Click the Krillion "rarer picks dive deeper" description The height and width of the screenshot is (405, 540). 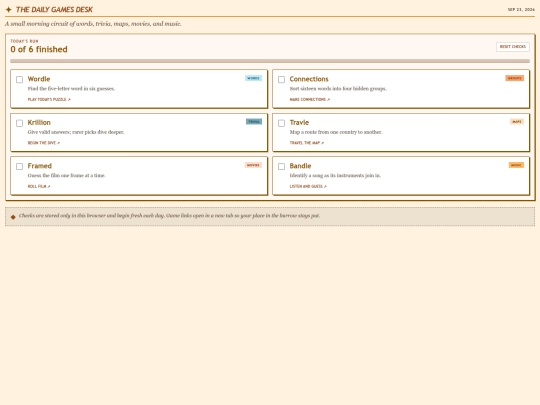(x=76, y=132)
